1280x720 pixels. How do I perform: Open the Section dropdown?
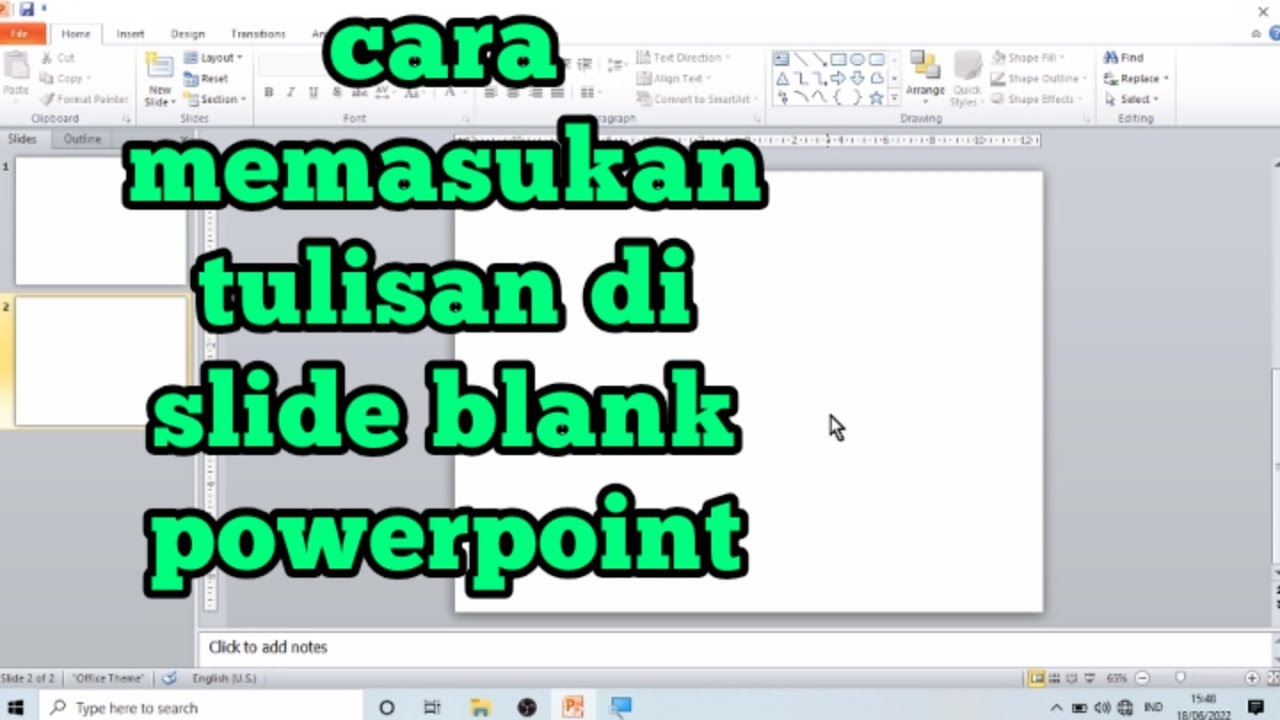tap(215, 100)
